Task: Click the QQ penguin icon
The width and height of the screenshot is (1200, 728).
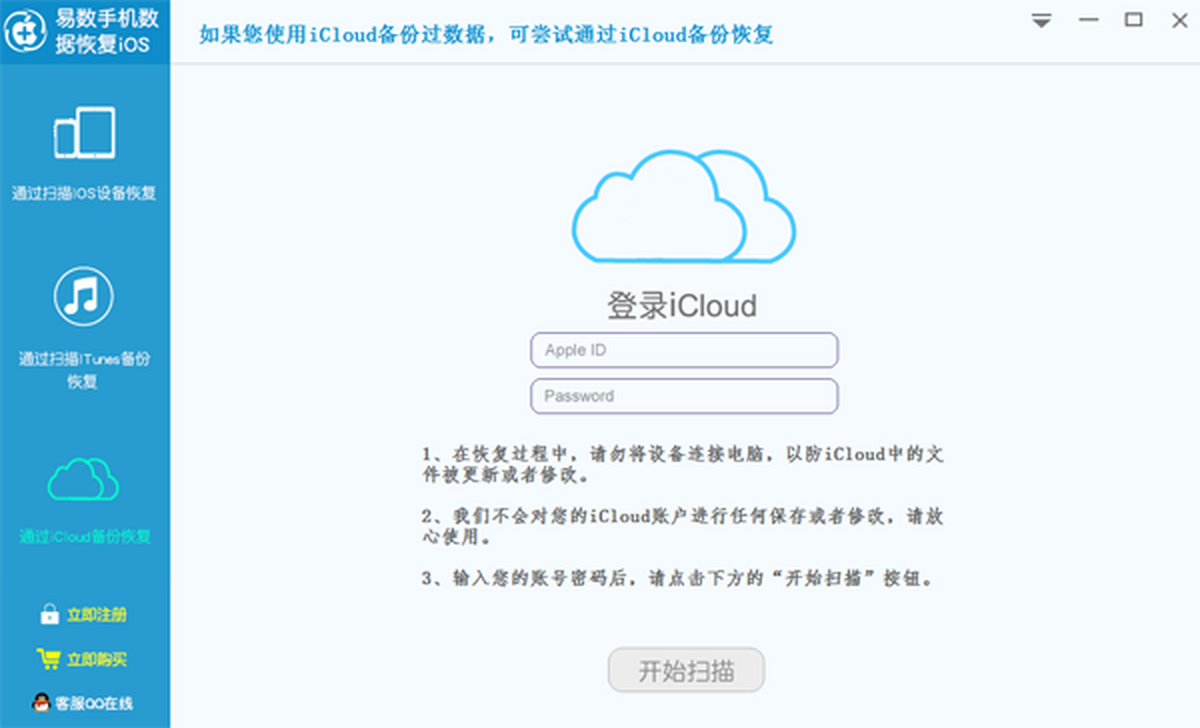Action: click(x=43, y=703)
